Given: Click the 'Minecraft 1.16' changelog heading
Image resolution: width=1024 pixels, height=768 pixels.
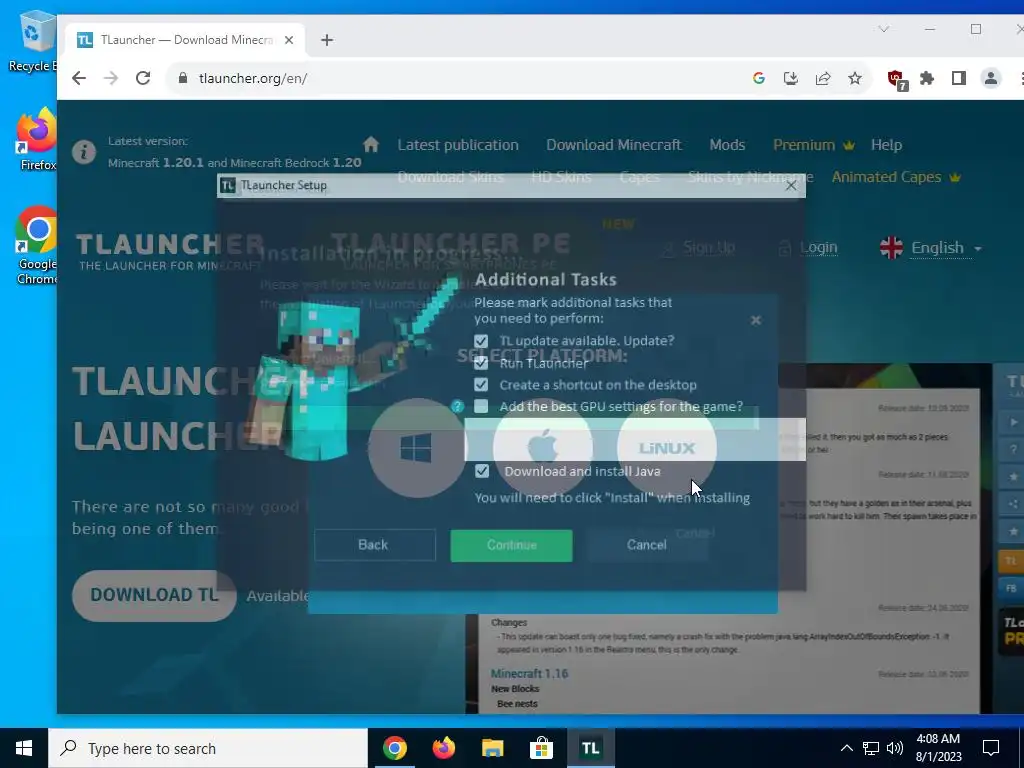Looking at the screenshot, I should [529, 673].
